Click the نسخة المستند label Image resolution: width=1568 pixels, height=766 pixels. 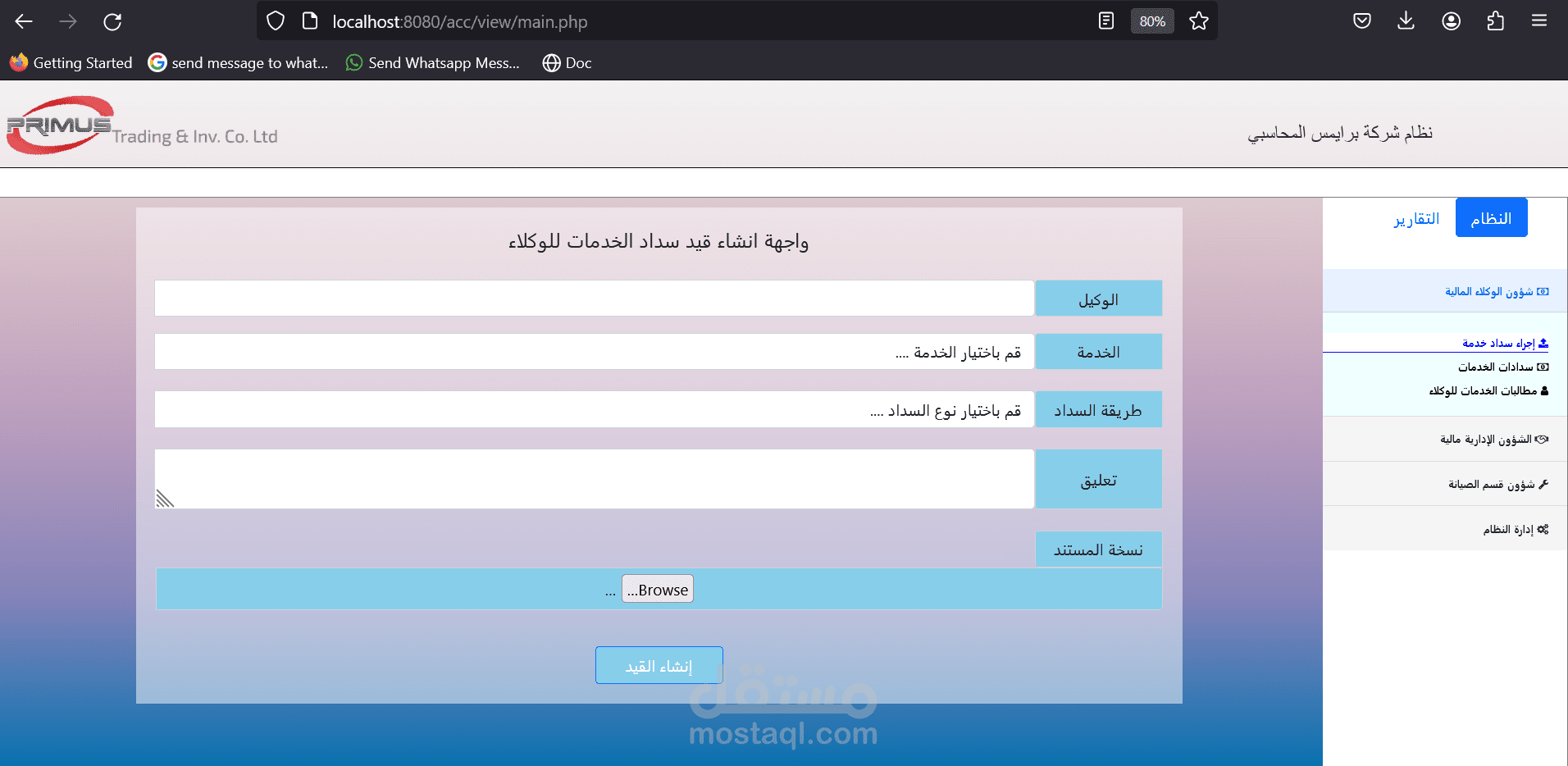[1098, 549]
